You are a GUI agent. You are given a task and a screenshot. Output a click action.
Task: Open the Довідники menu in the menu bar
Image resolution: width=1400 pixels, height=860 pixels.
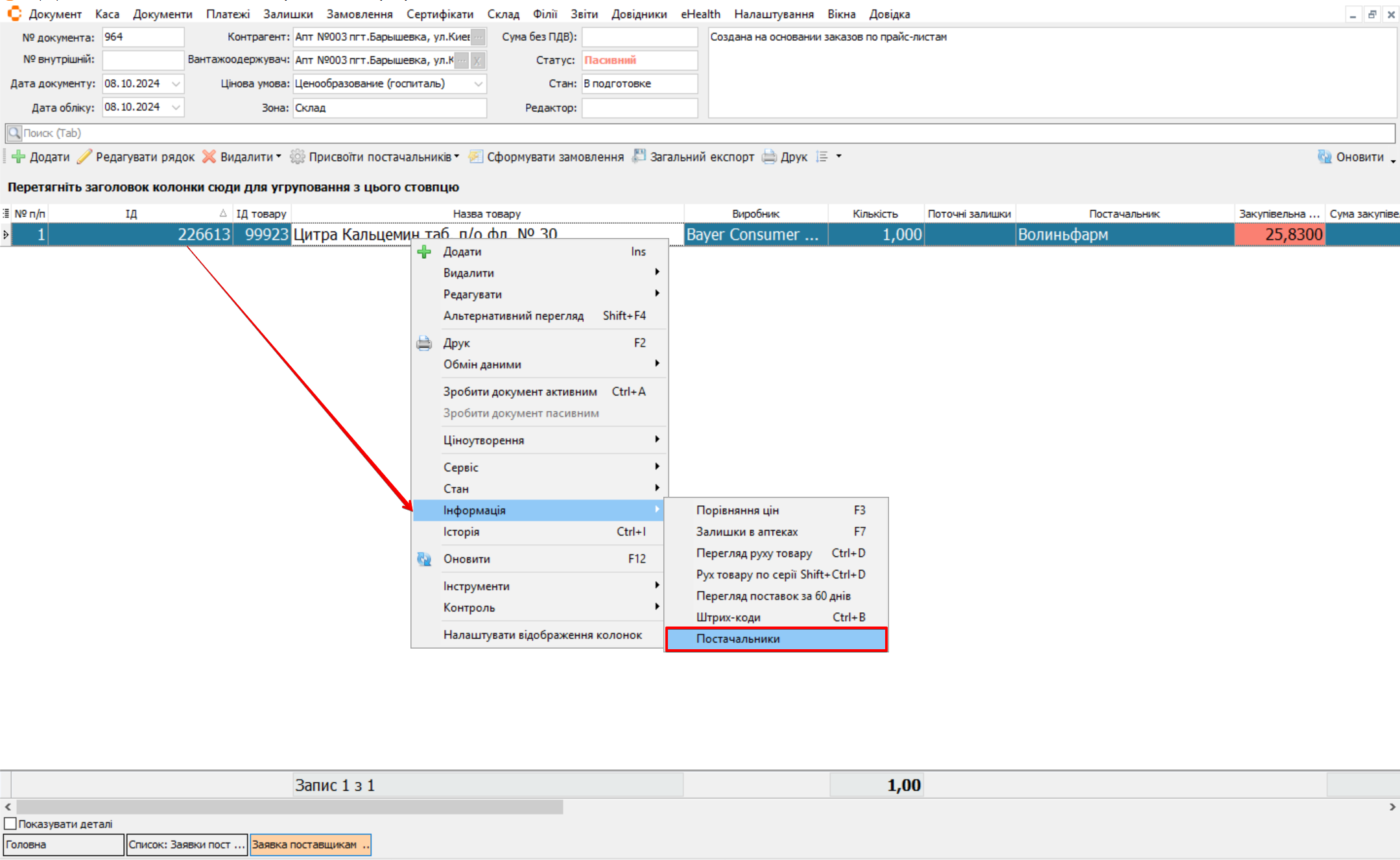[638, 14]
